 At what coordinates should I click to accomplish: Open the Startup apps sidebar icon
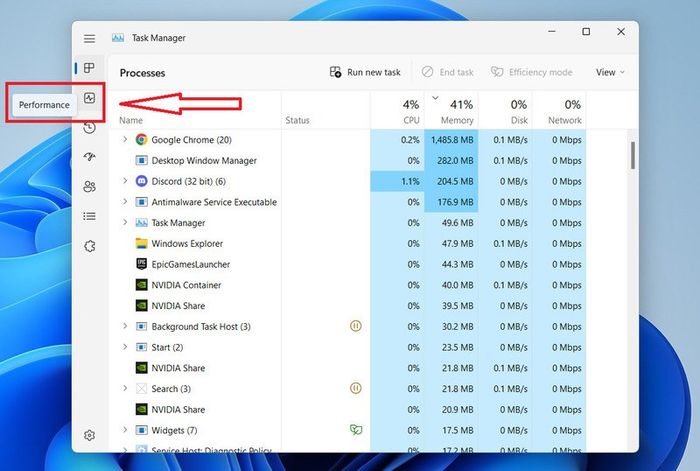click(x=90, y=156)
